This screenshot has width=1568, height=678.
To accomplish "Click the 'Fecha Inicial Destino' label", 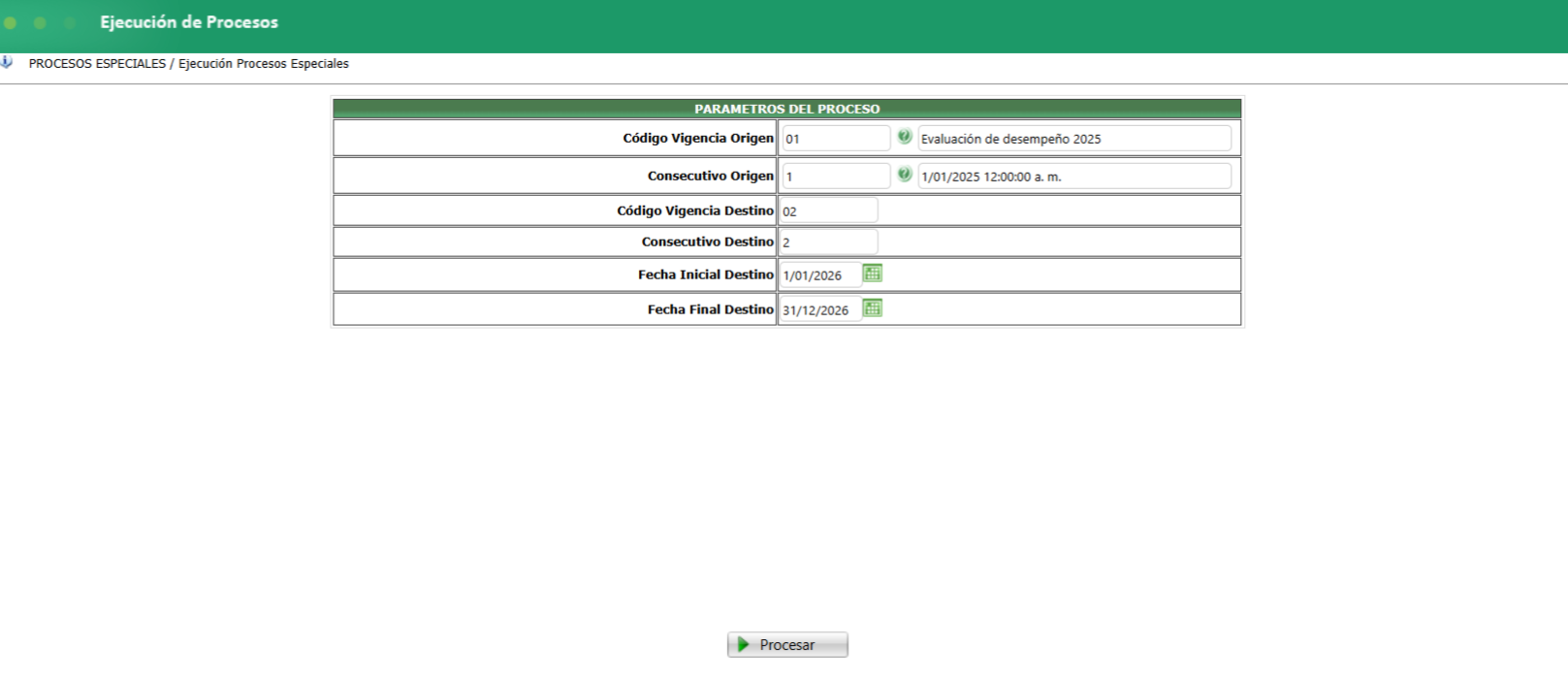I will tap(706, 274).
